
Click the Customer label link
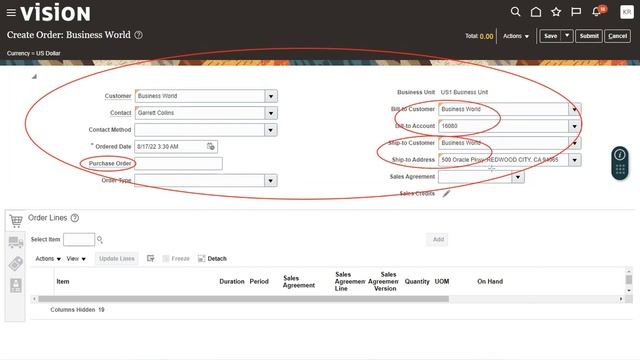(118, 96)
